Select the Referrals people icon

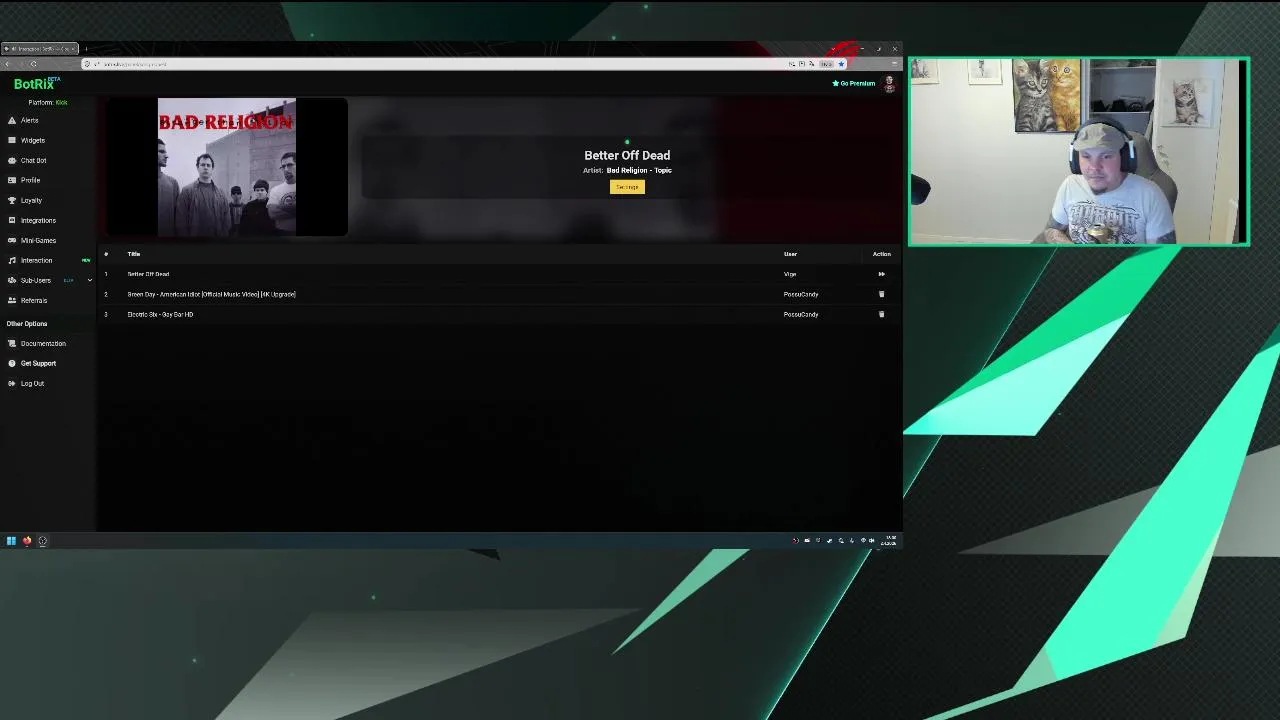click(x=12, y=300)
